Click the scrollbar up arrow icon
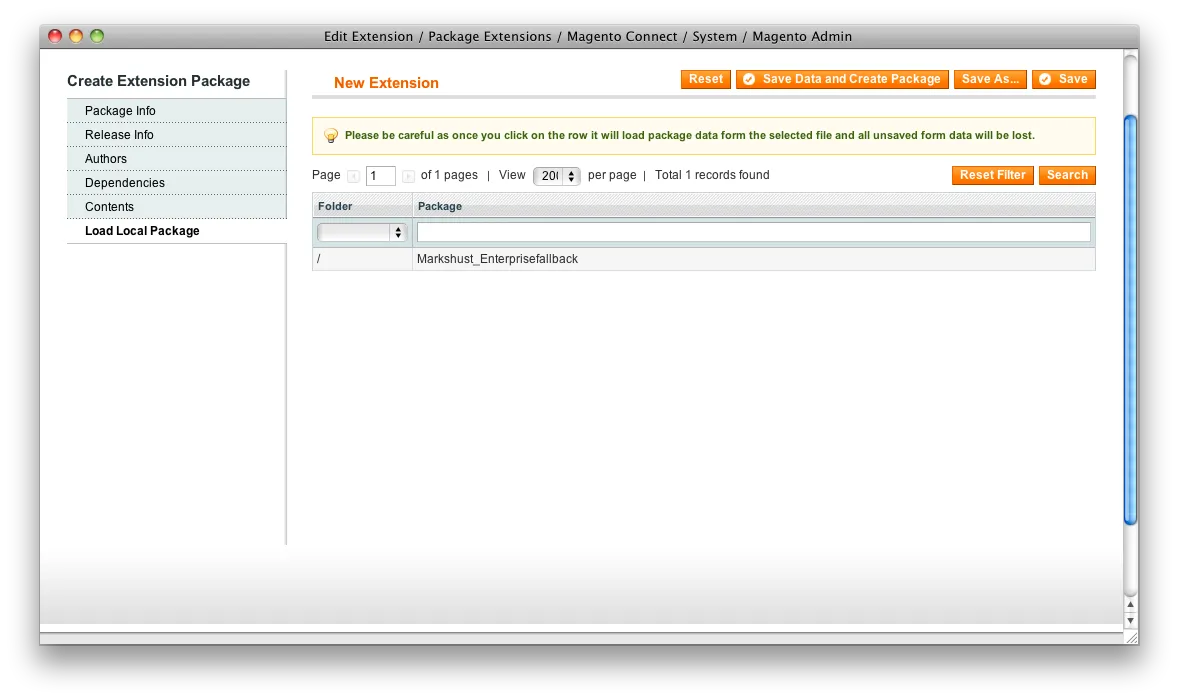The image size is (1178, 699). pyautogui.click(x=1129, y=606)
